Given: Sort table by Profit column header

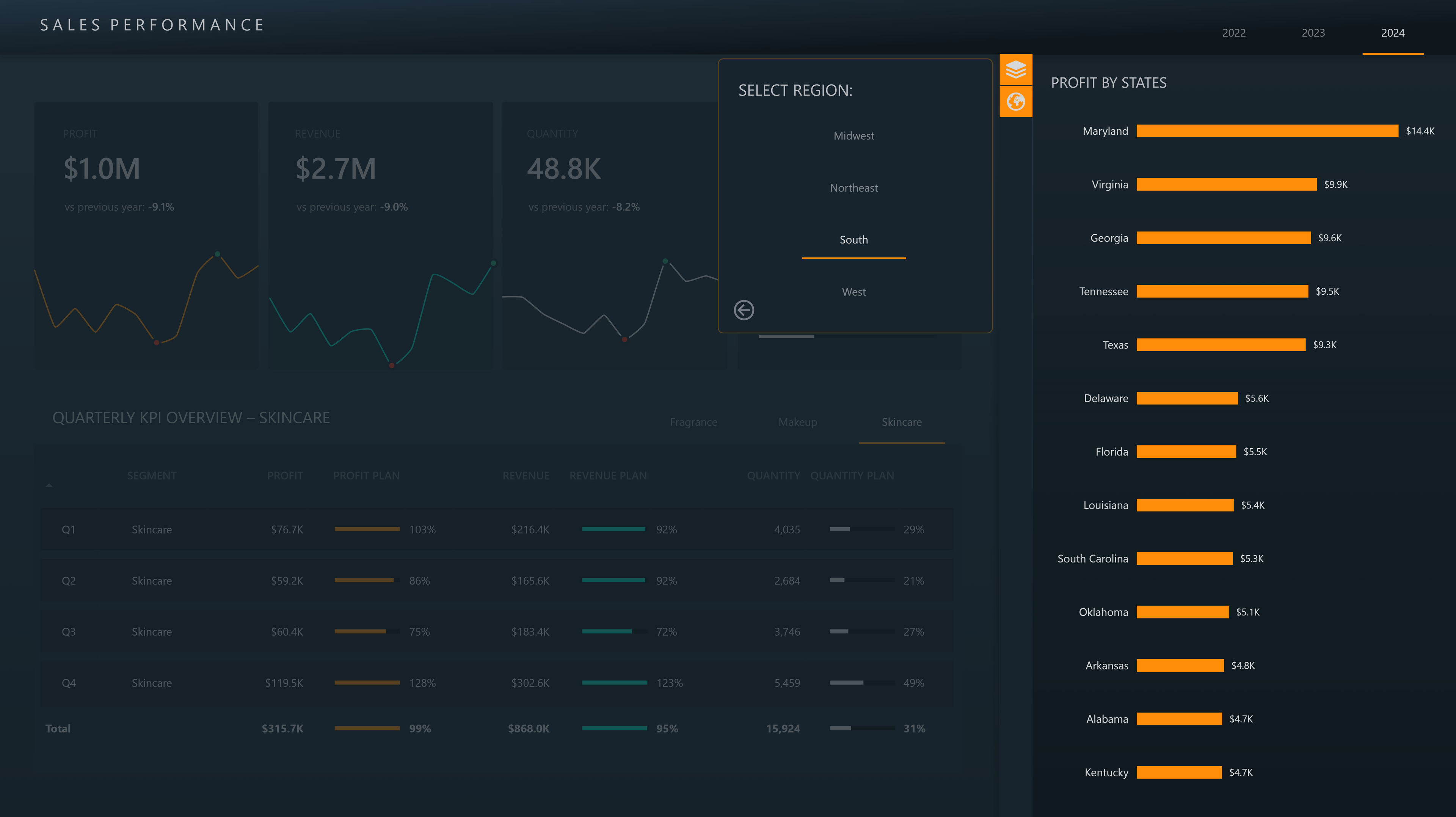Looking at the screenshot, I should point(285,476).
